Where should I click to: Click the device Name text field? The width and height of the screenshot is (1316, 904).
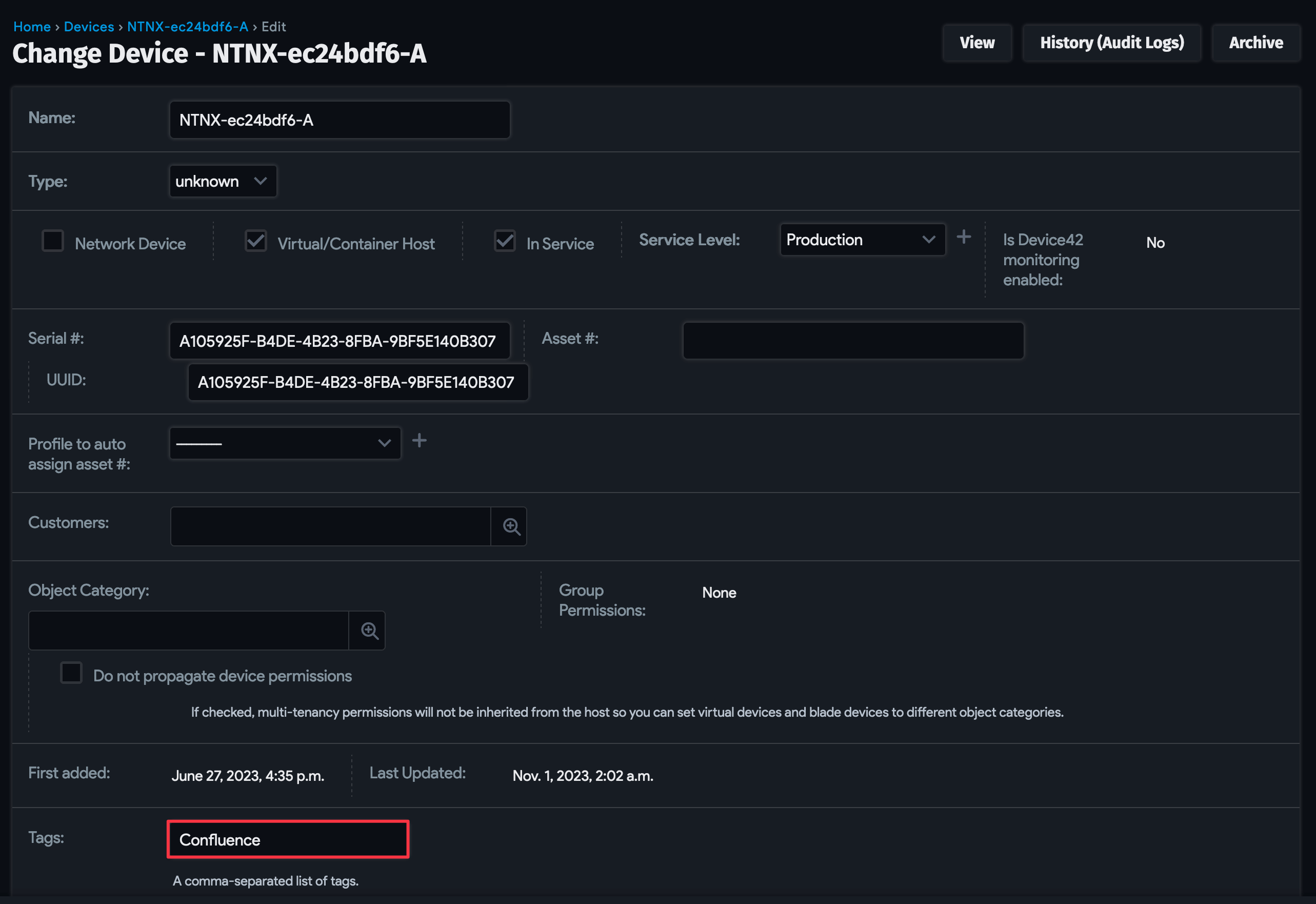click(x=340, y=120)
